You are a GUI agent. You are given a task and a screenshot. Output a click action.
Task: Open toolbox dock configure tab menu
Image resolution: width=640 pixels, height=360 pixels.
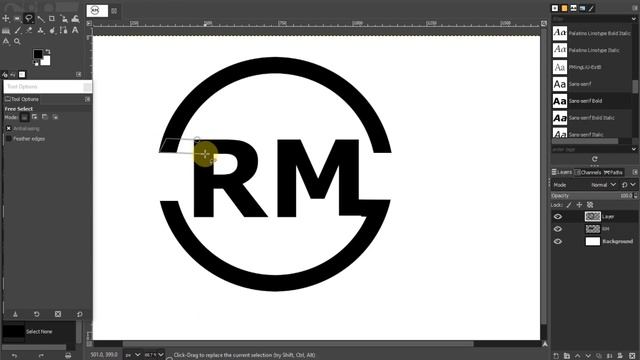79,74
